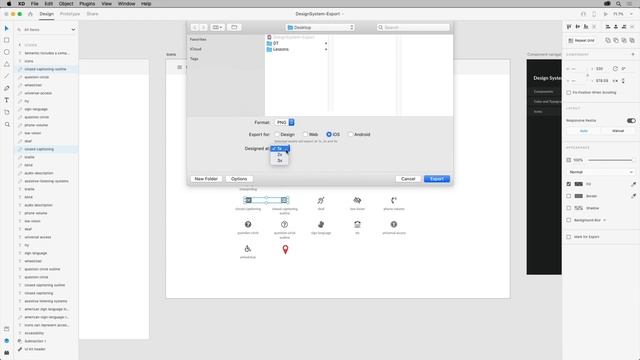Click the Border eyedropper icon
640x360 pixels.
pos(633,196)
